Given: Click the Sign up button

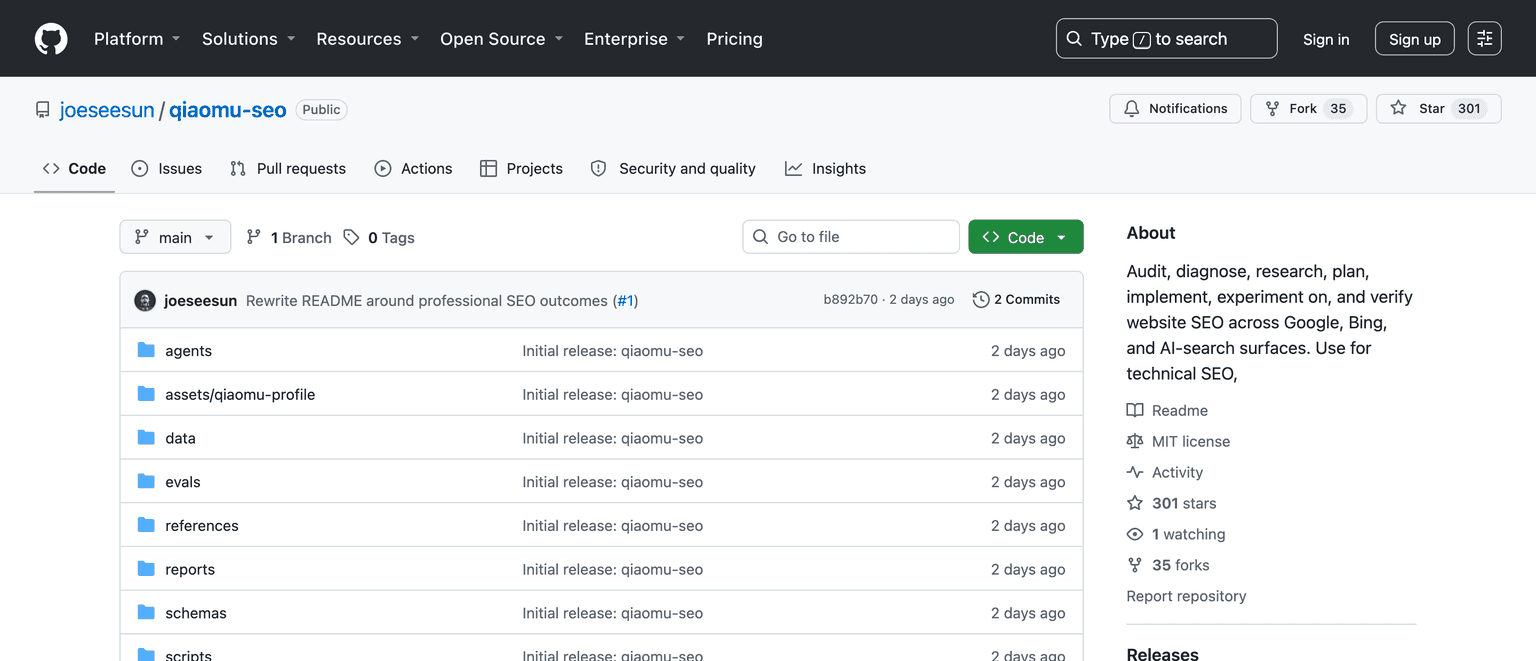Looking at the screenshot, I should tap(1414, 39).
